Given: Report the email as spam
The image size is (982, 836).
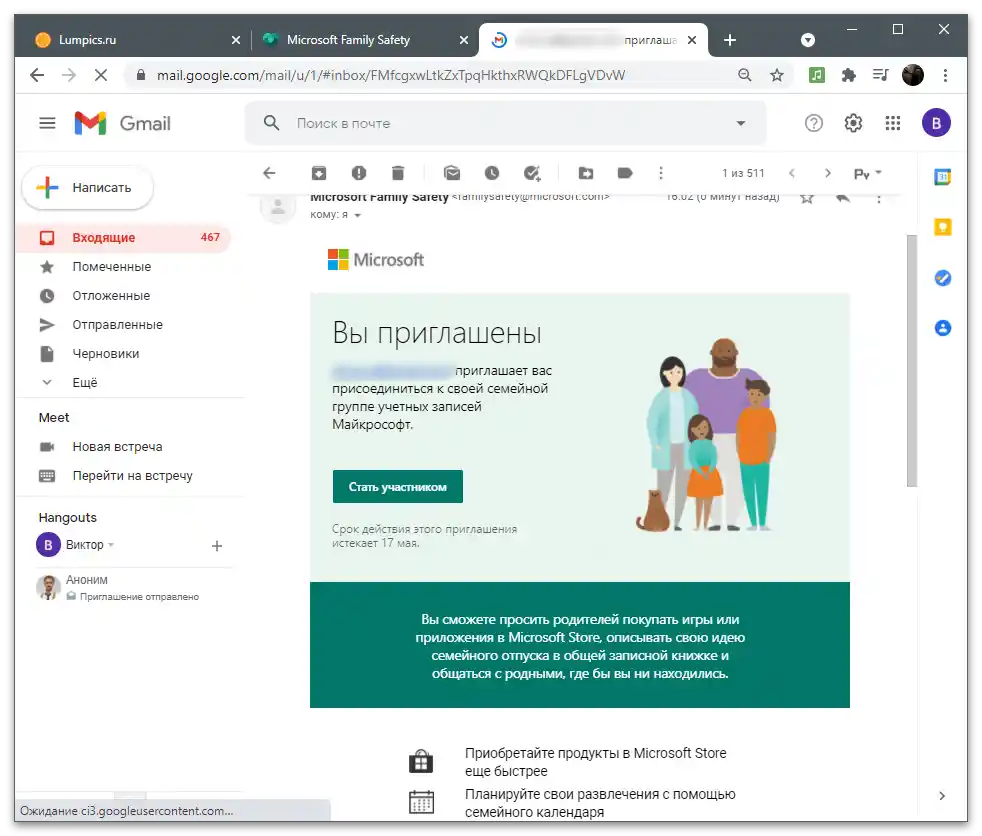Looking at the screenshot, I should click(x=359, y=173).
